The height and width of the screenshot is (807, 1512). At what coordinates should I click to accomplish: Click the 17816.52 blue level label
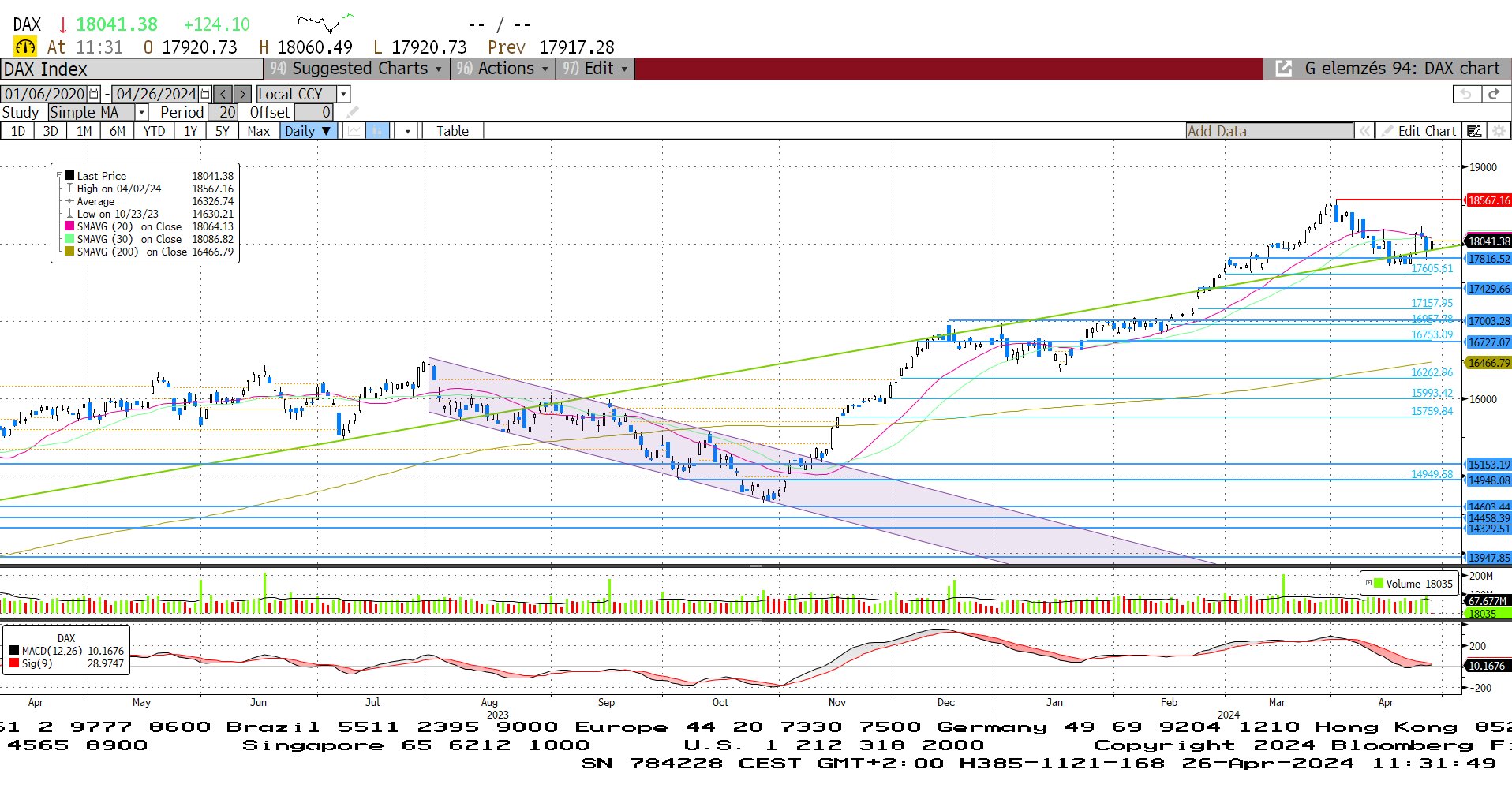pos(1488,259)
